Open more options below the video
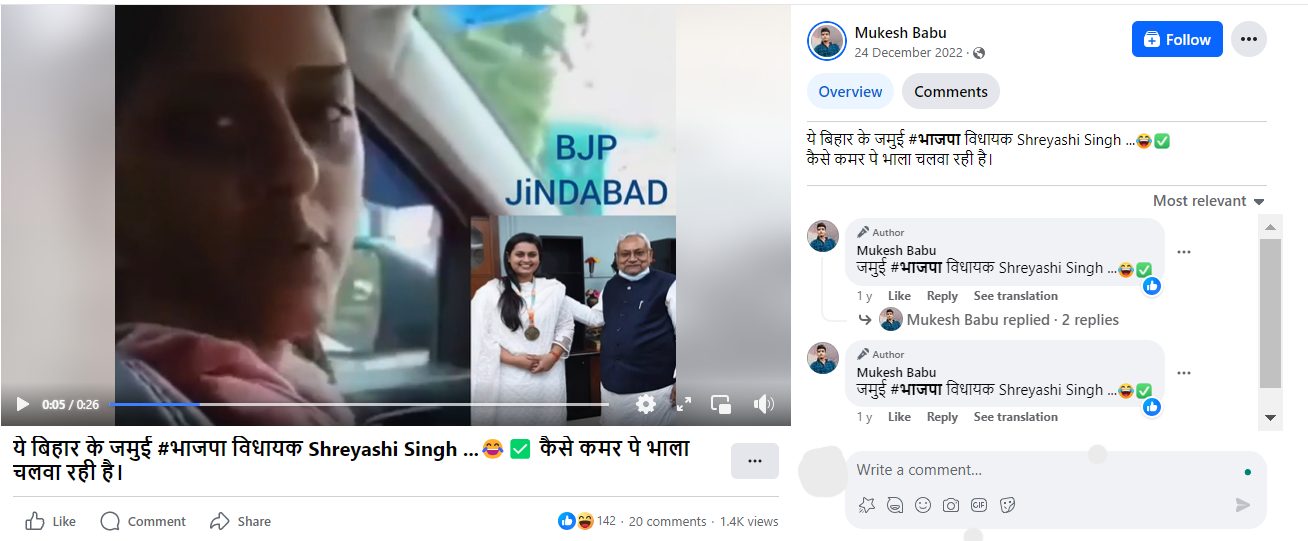 click(755, 461)
